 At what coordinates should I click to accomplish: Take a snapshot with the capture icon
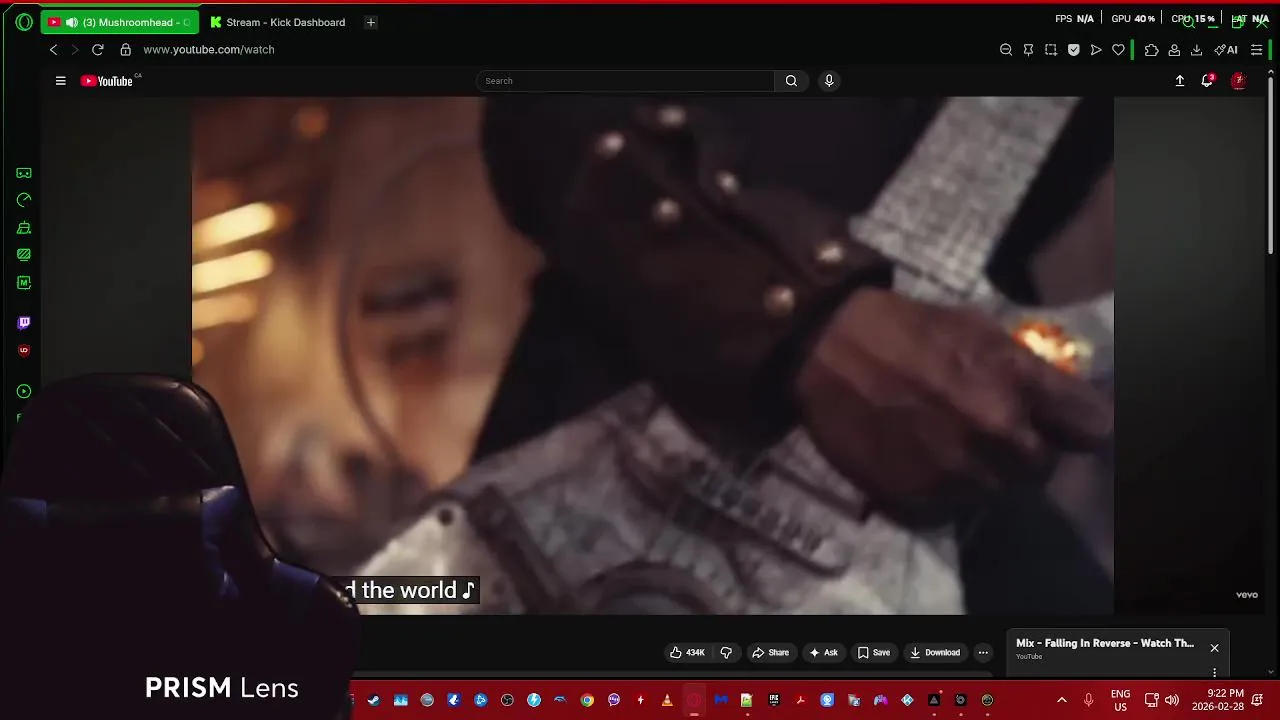(1051, 50)
